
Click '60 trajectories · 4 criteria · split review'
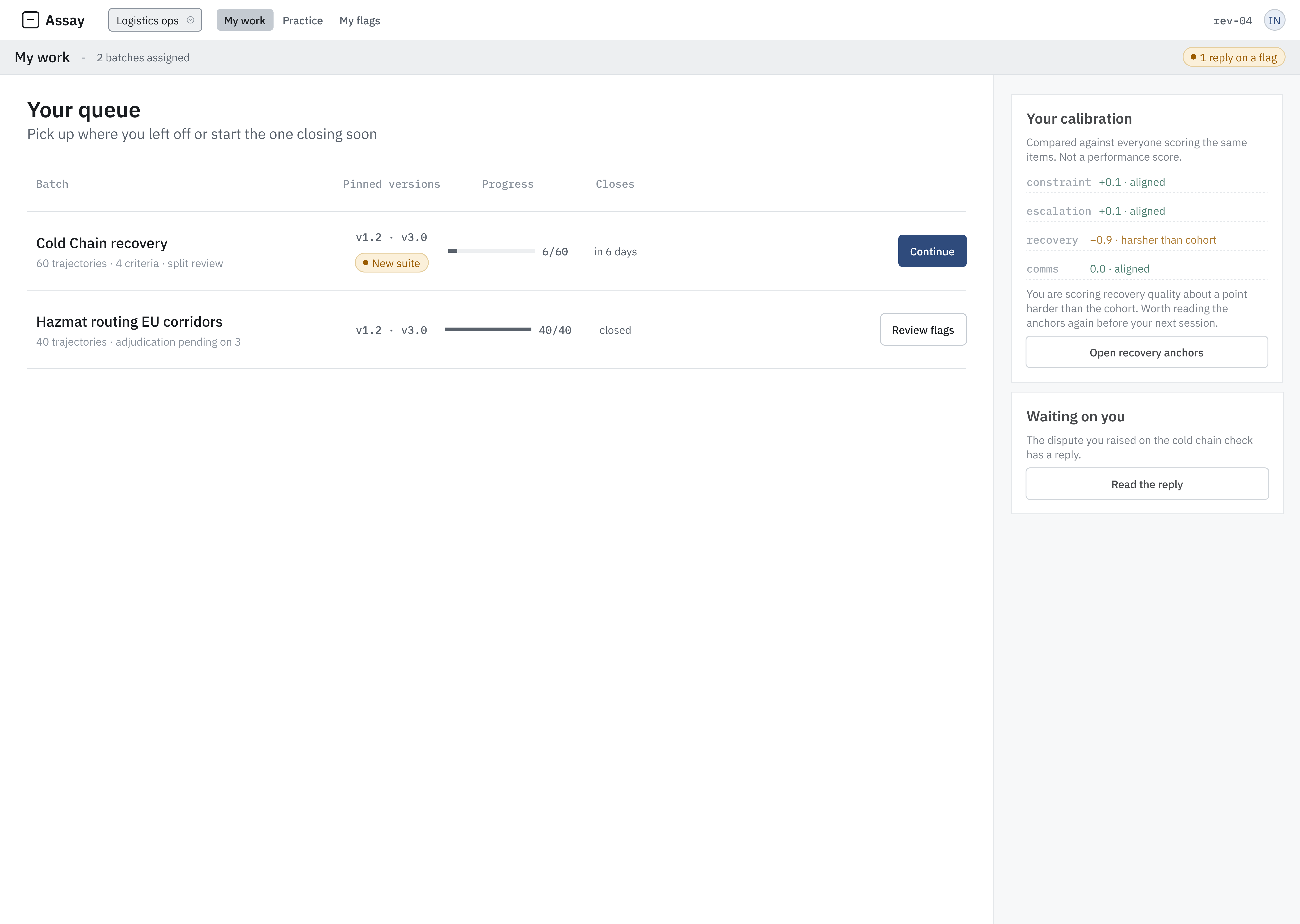pos(130,263)
